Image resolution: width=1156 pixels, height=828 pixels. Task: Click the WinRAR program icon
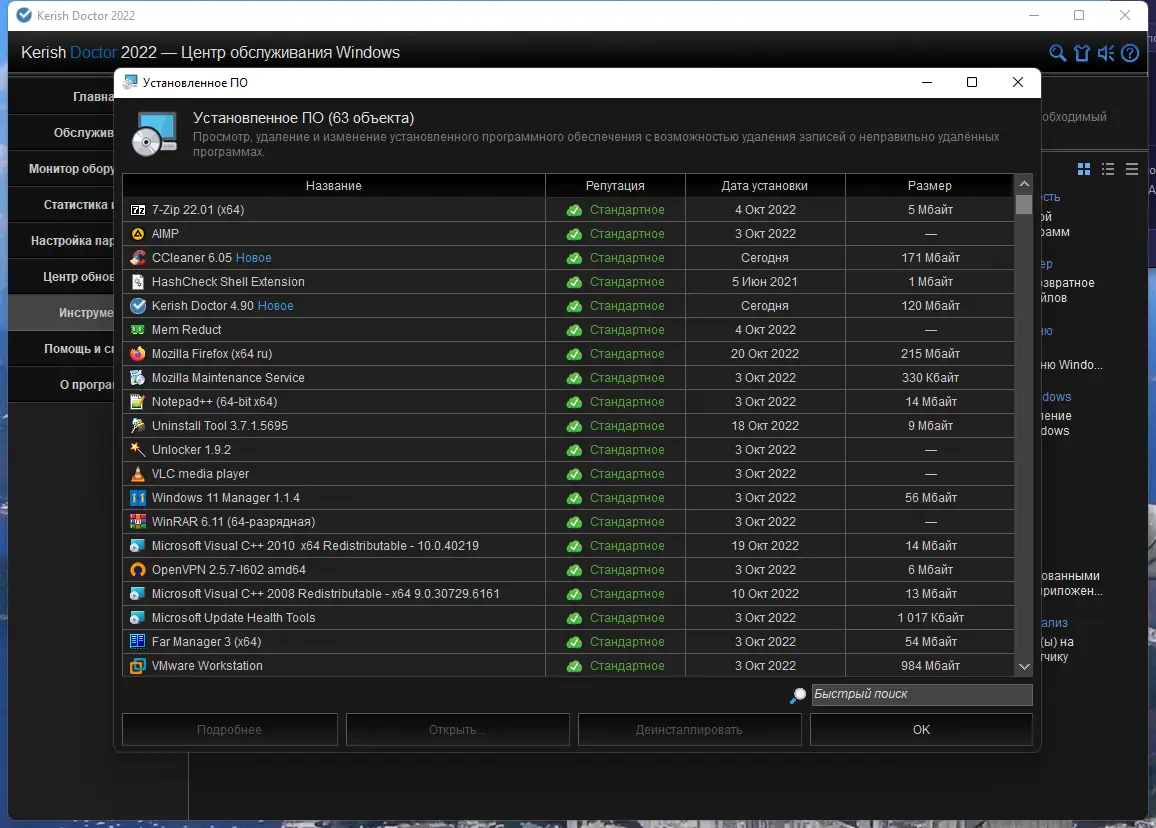tap(138, 521)
